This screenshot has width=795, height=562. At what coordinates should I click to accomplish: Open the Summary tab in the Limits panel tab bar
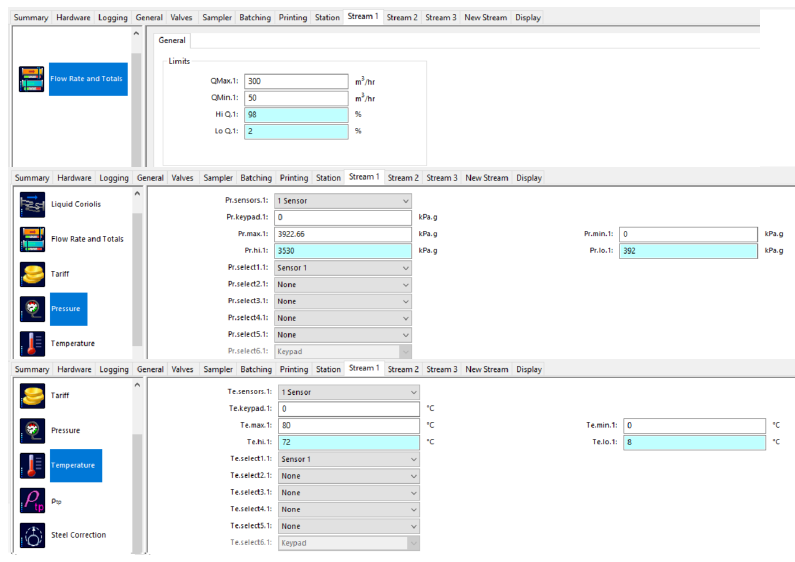point(31,17)
